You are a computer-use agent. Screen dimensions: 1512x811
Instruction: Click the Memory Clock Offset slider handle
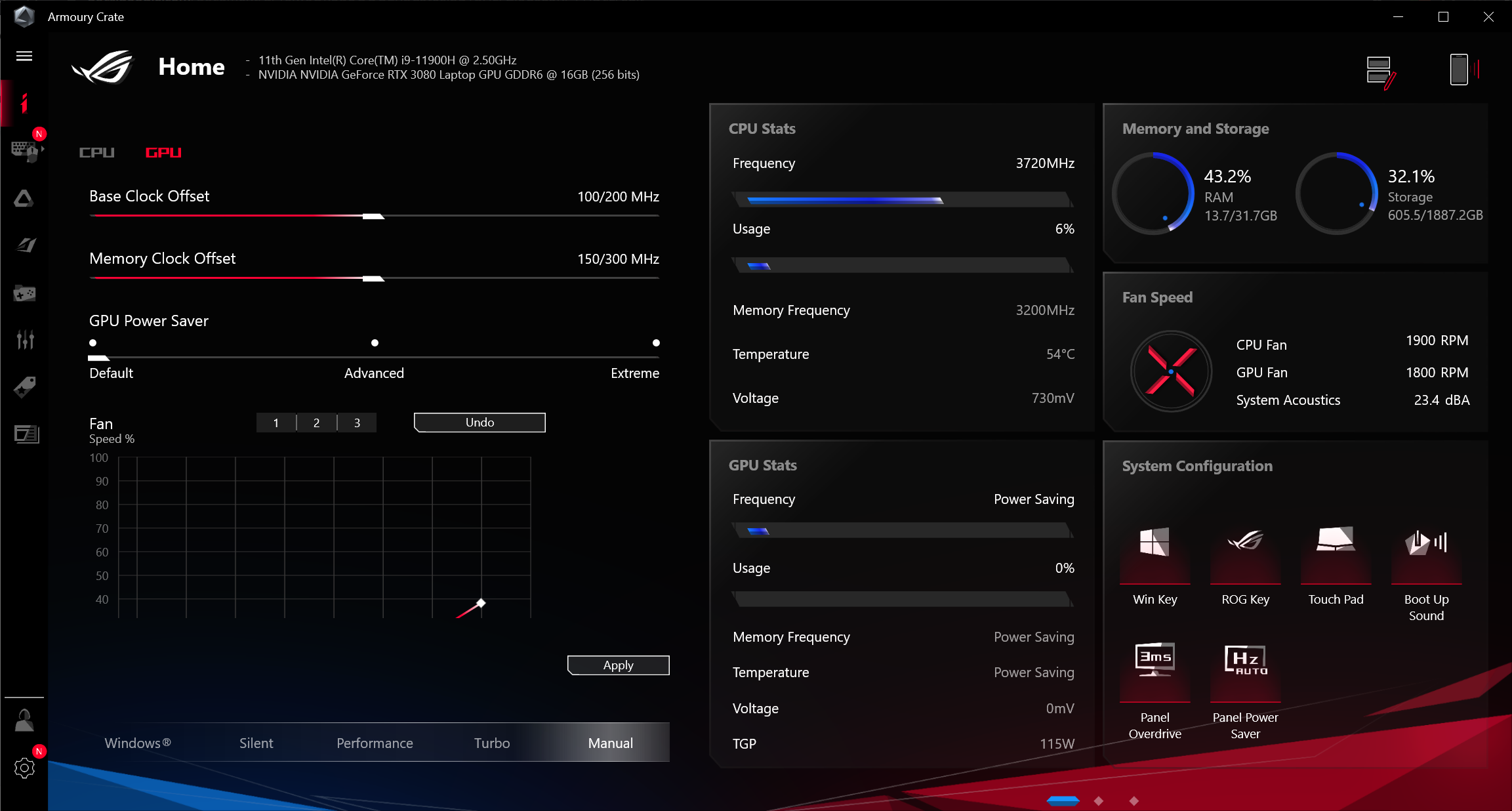pos(373,278)
